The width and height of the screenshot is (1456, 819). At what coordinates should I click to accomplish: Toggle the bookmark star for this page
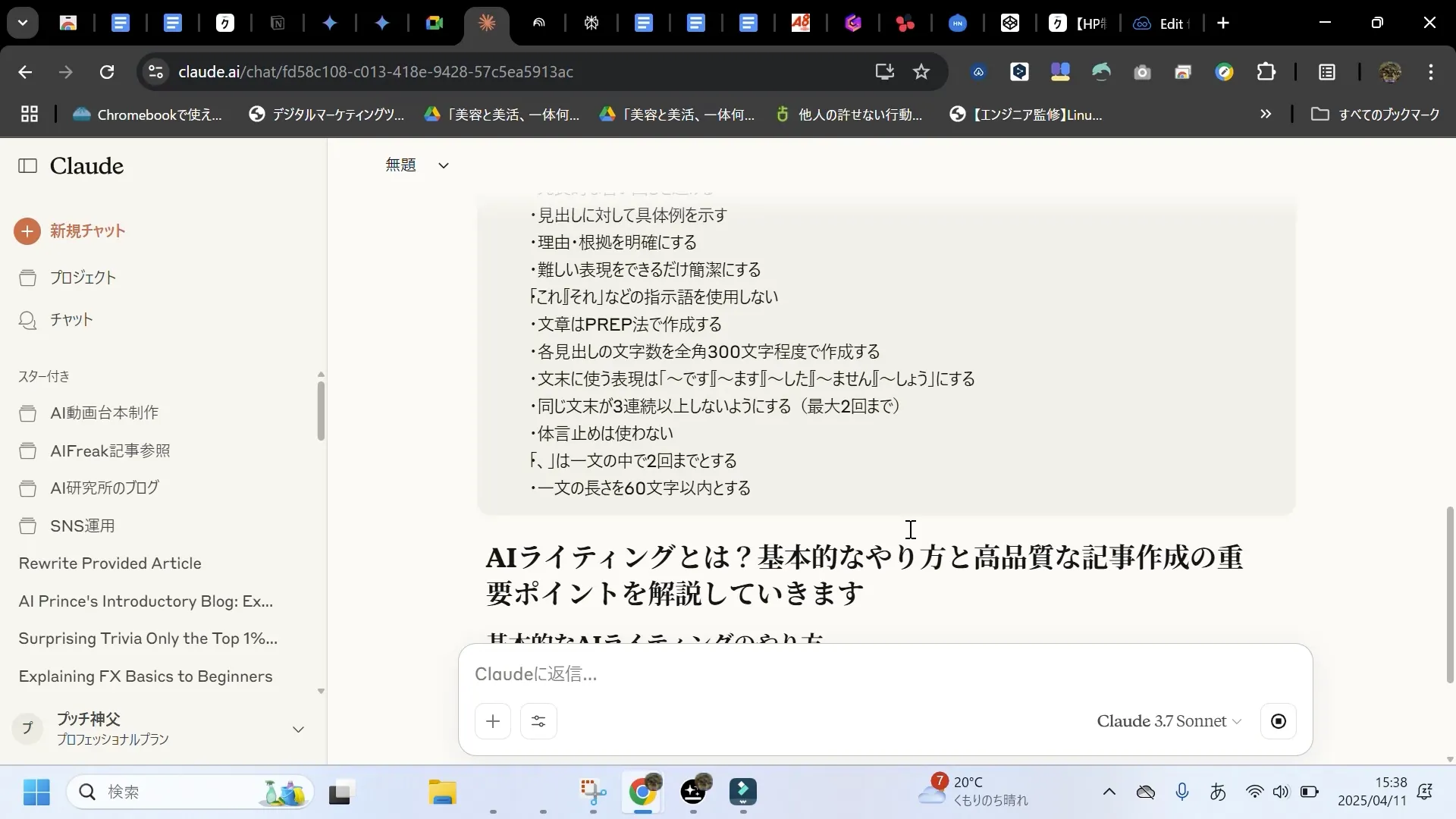pos(921,71)
